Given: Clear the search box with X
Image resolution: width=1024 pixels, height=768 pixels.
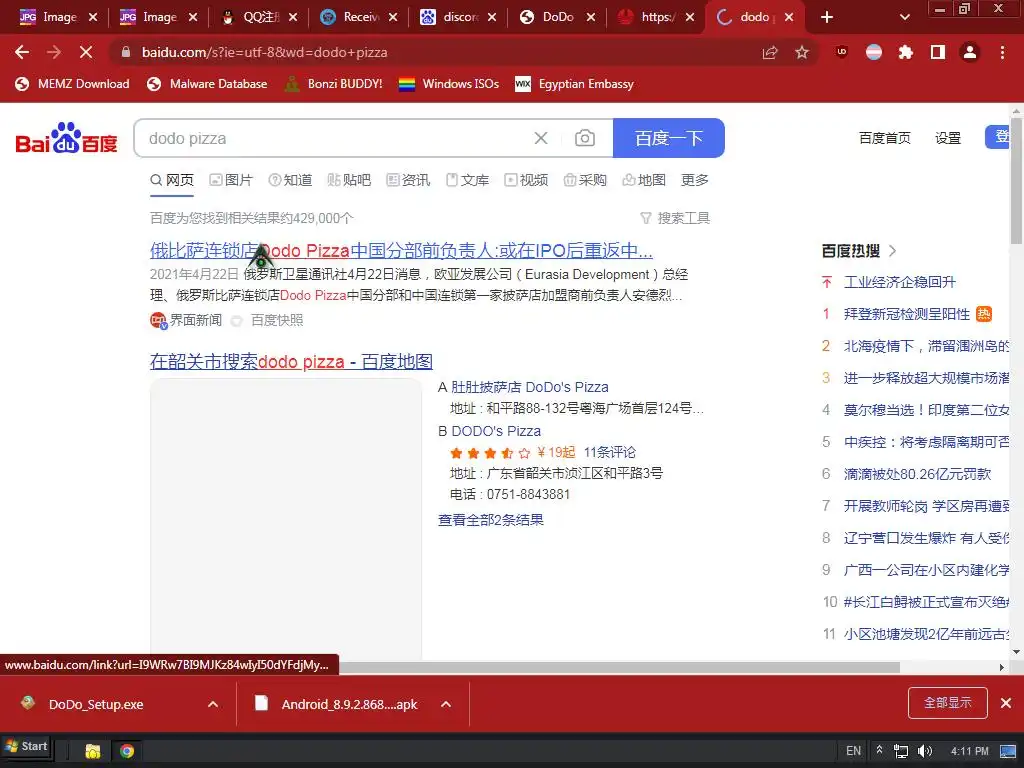Looking at the screenshot, I should (541, 138).
